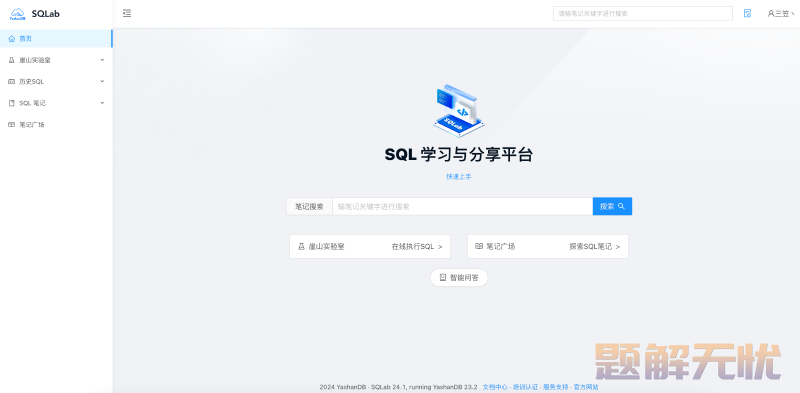Select 首页 in the sidebar menu
Image resolution: width=800 pixels, height=393 pixels.
coord(56,38)
